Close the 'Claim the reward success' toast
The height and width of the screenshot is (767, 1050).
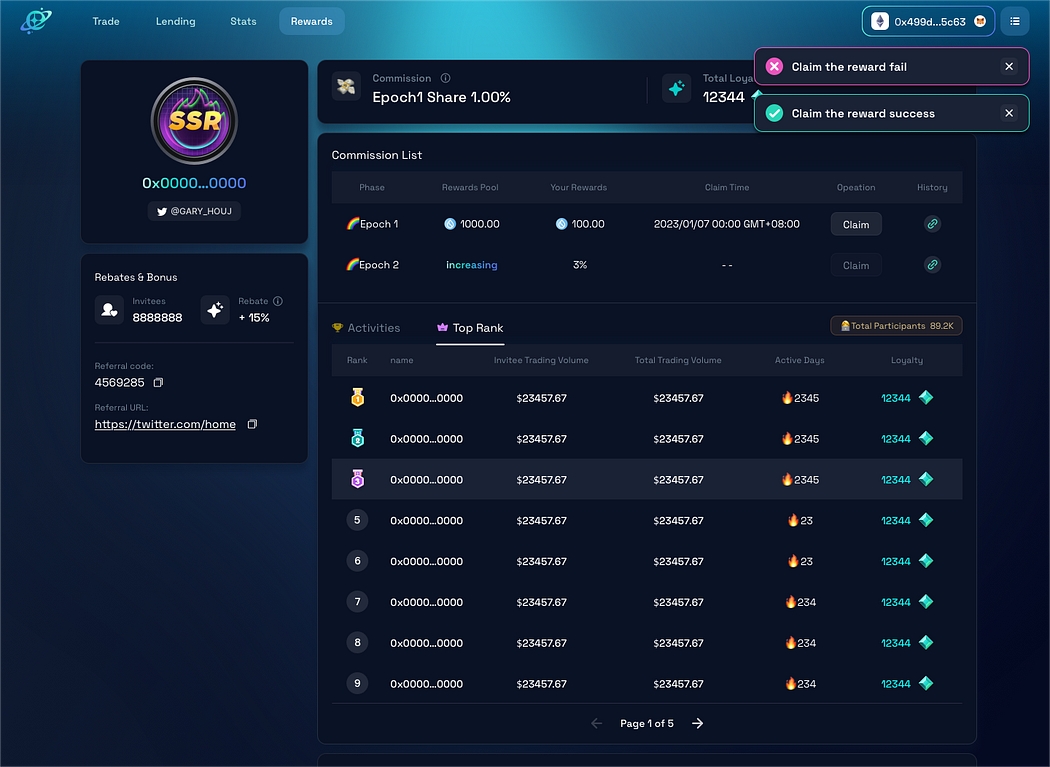1009,113
